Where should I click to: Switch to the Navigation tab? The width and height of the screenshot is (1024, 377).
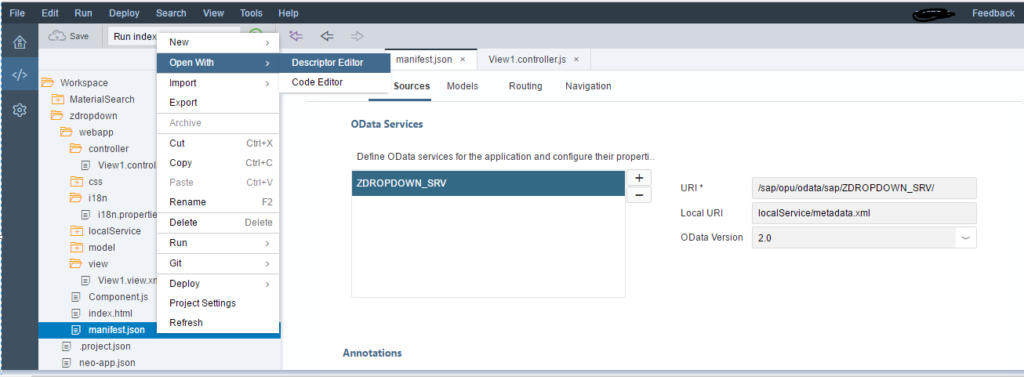point(588,86)
